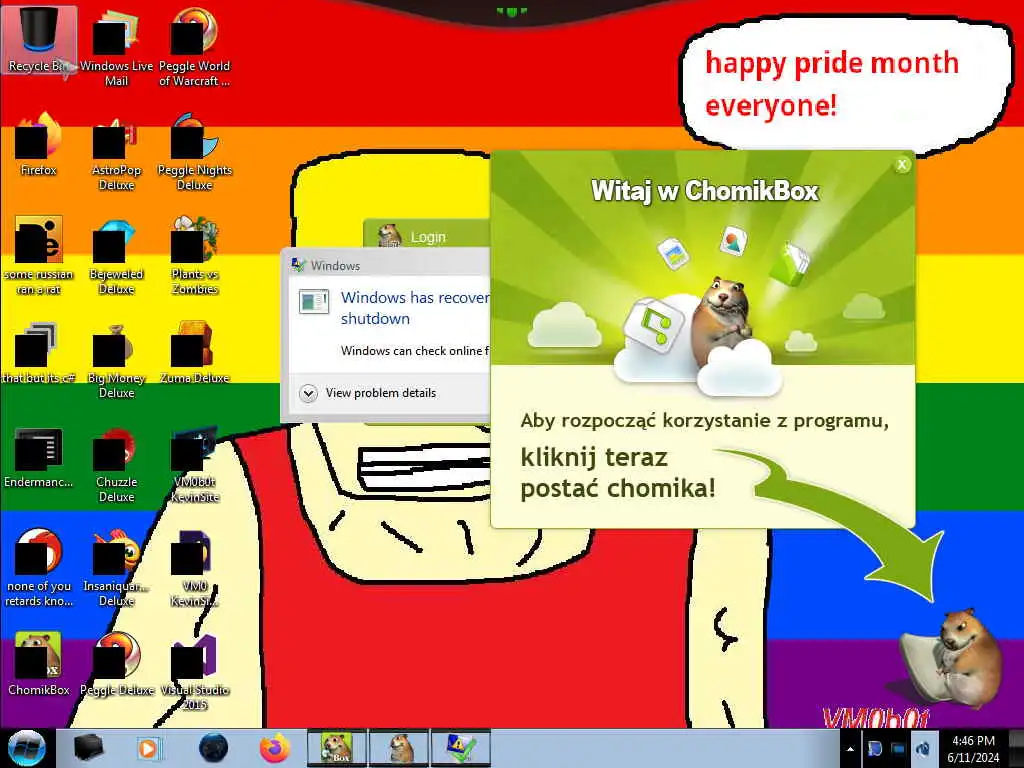Select Peggle World of Warcraft icon

pyautogui.click(x=194, y=47)
